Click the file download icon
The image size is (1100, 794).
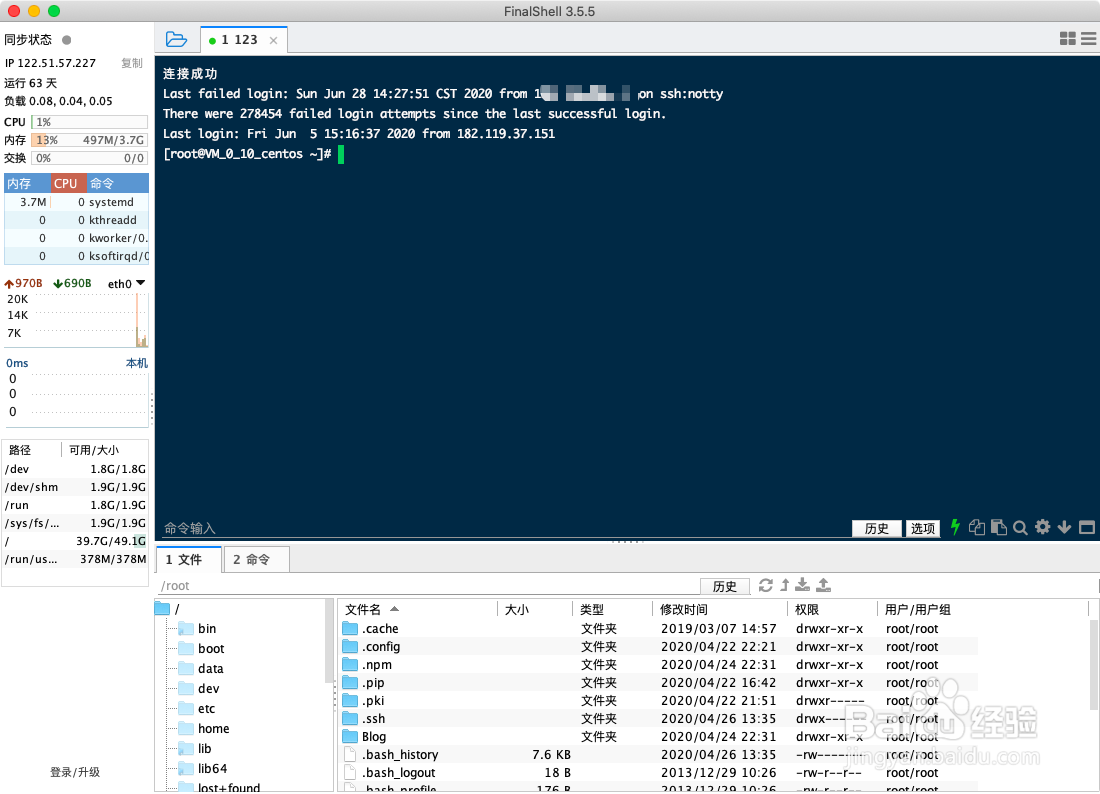(803, 585)
